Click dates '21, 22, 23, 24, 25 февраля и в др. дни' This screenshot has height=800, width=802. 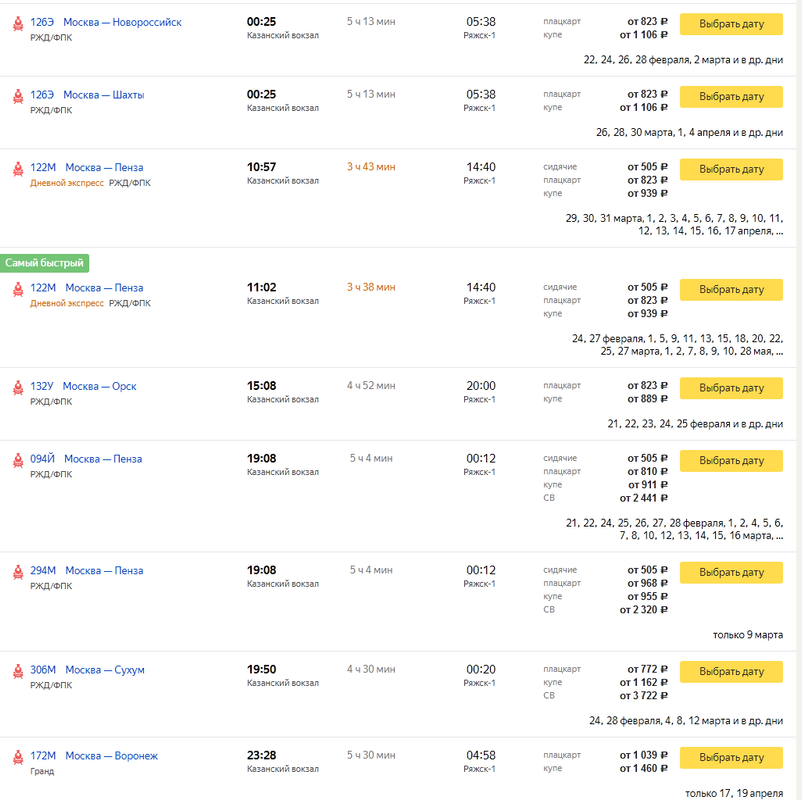695,424
